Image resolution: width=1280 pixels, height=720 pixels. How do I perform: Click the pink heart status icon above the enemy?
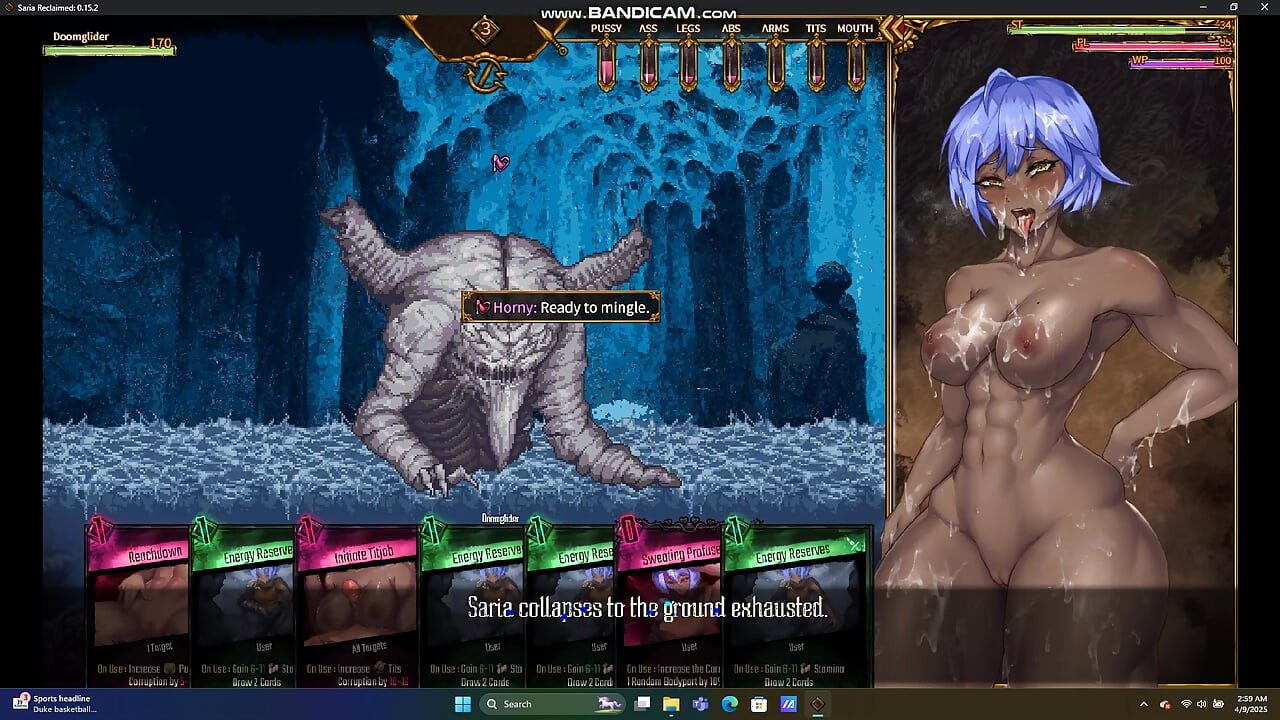501,163
